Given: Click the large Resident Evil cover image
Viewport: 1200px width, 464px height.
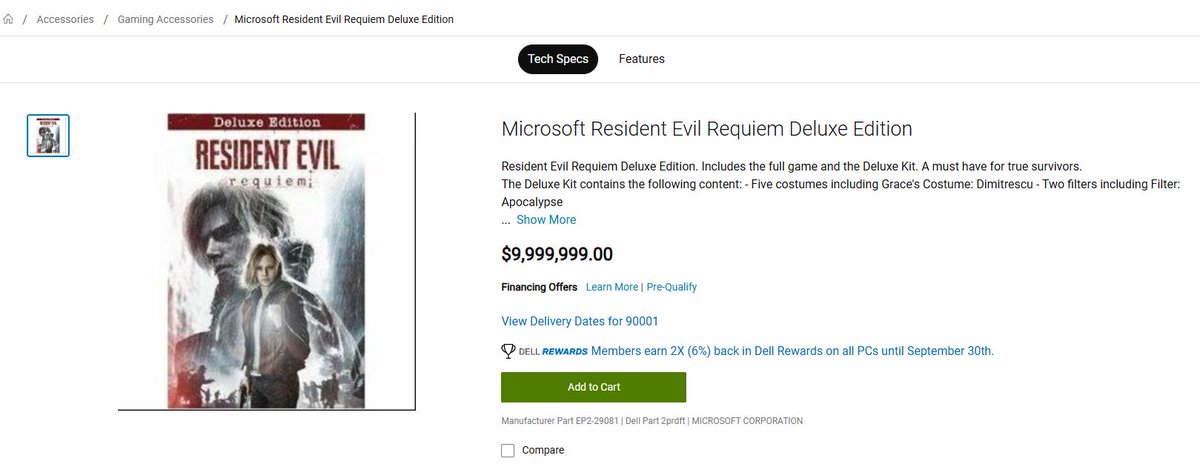Looking at the screenshot, I should click(266, 261).
